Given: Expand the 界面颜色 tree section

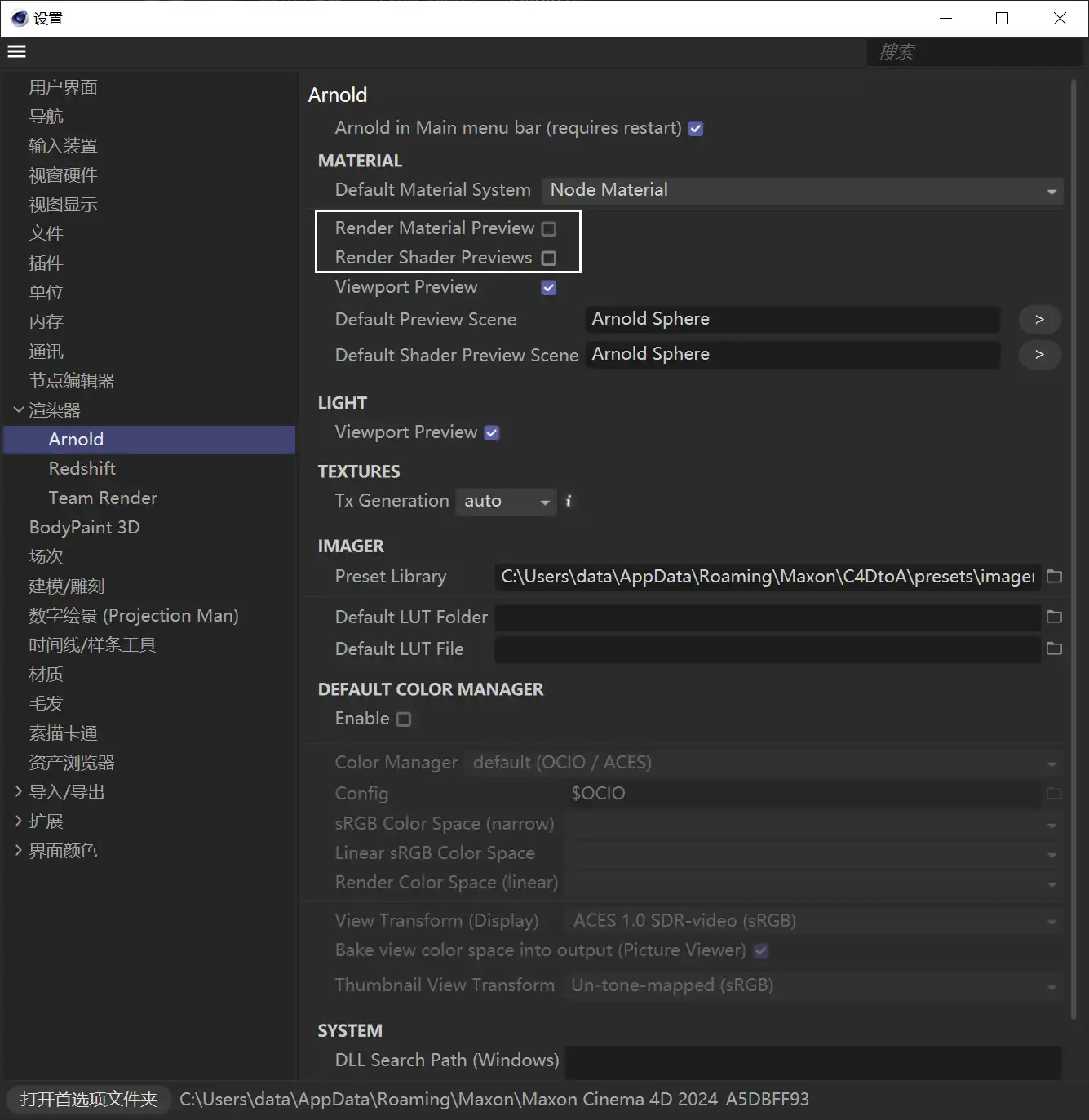Looking at the screenshot, I should coord(18,850).
